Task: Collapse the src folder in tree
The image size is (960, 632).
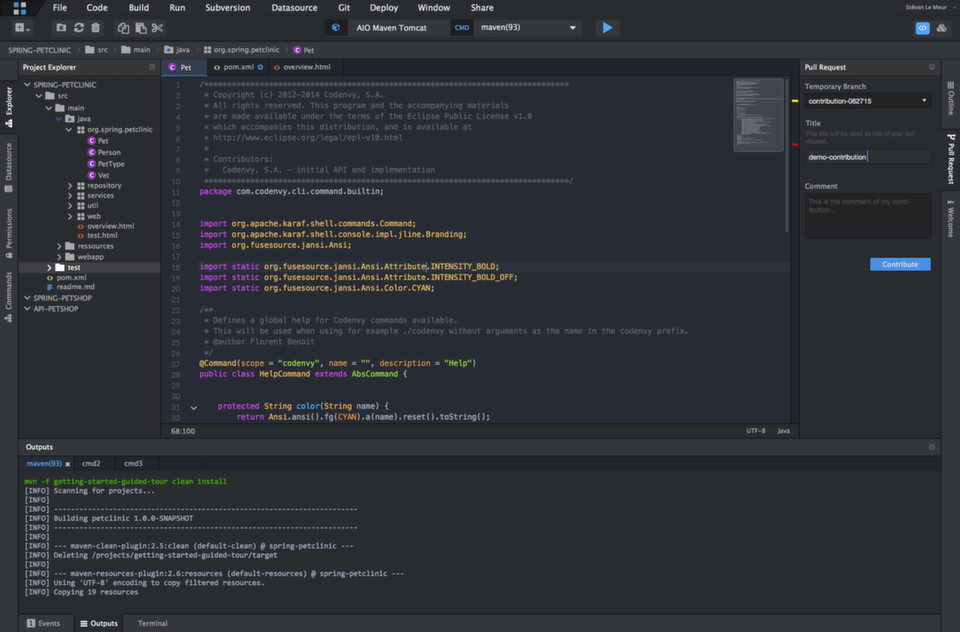Action: tap(39, 96)
